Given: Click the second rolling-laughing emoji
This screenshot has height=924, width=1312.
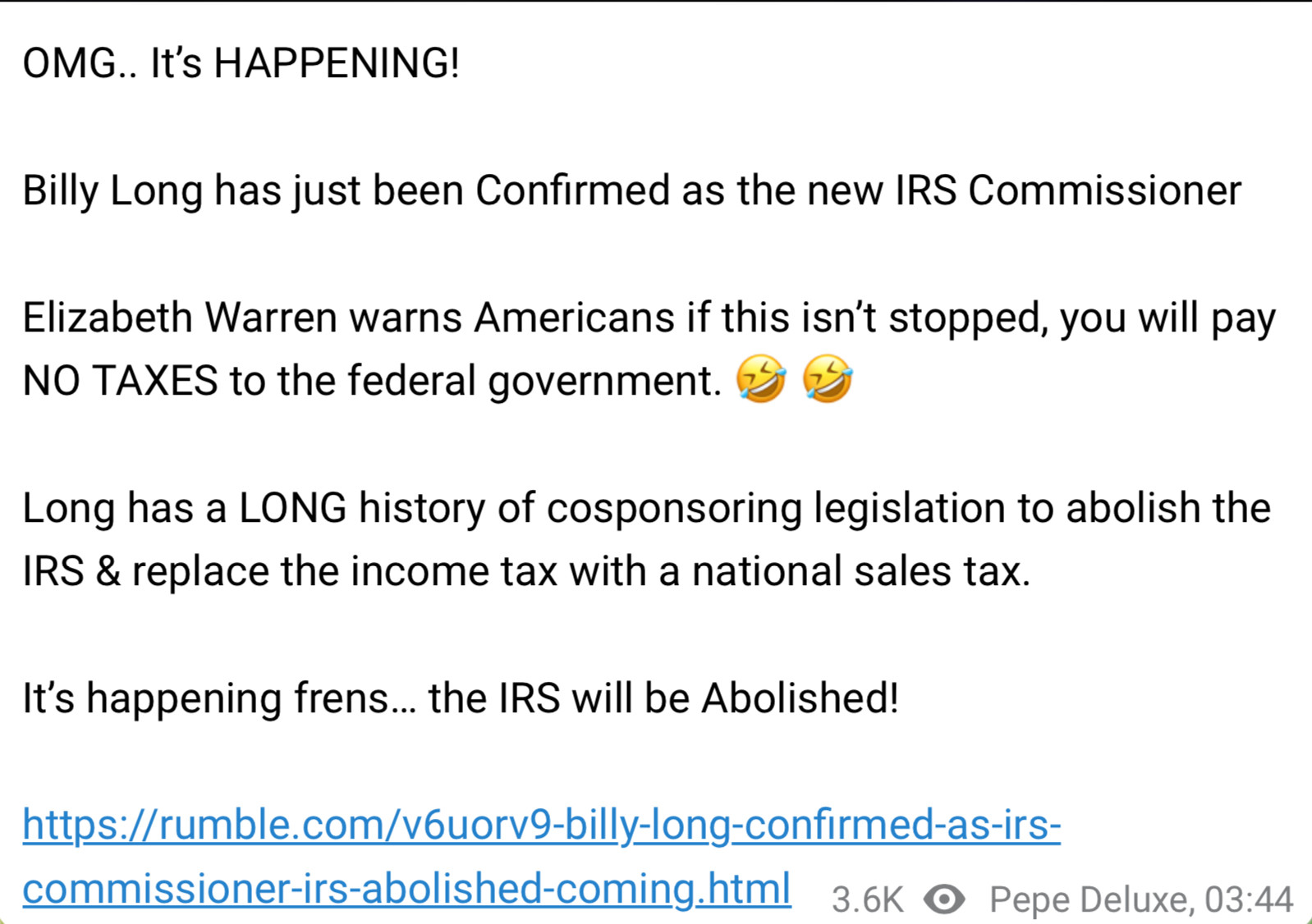Looking at the screenshot, I should tap(827, 379).
